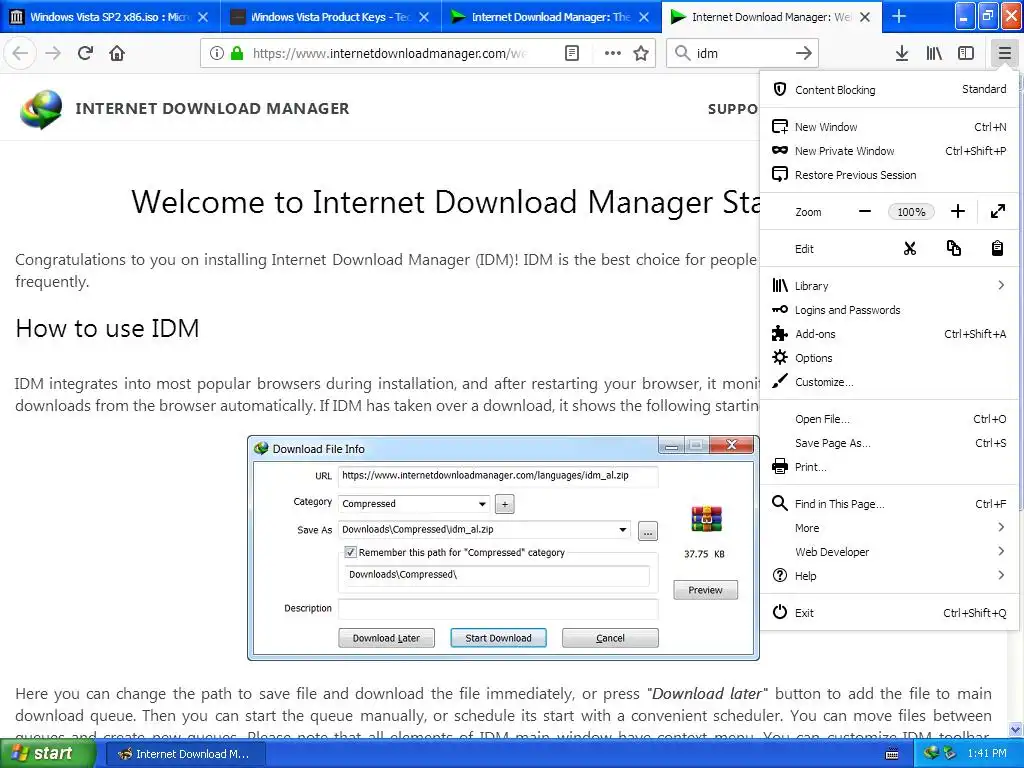
Task: Paste using Edit clipboard icon
Action: point(997,249)
